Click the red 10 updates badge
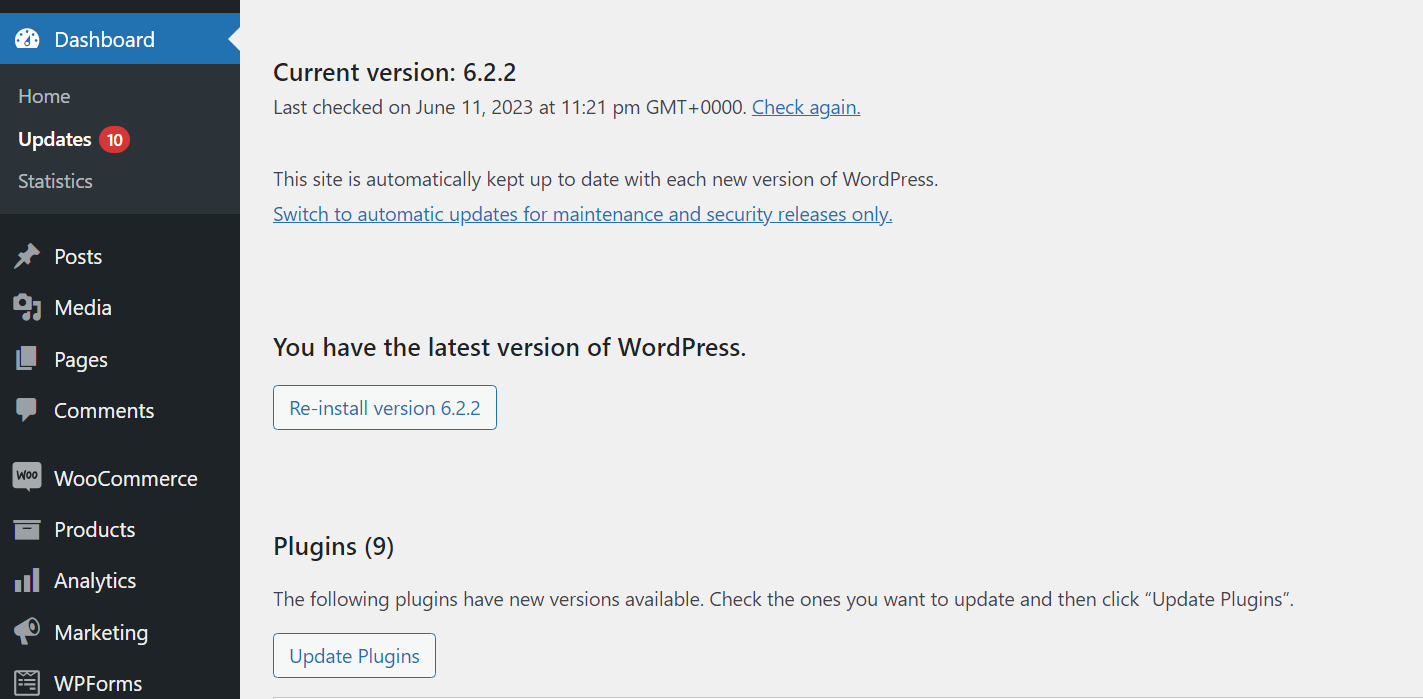 tap(114, 139)
